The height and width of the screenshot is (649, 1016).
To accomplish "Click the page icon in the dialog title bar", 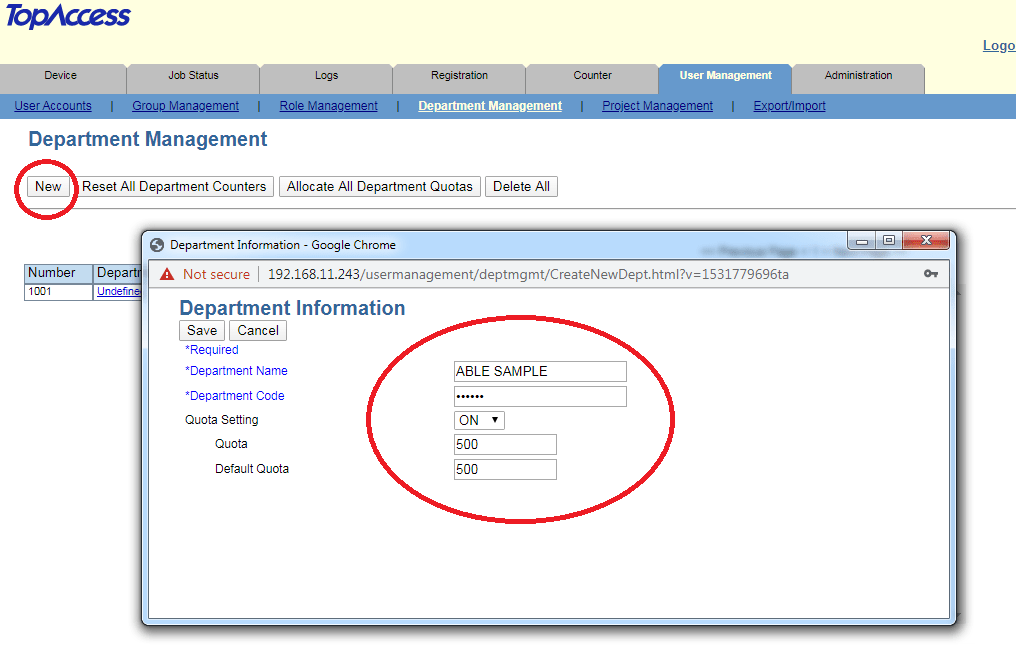I will click(157, 244).
